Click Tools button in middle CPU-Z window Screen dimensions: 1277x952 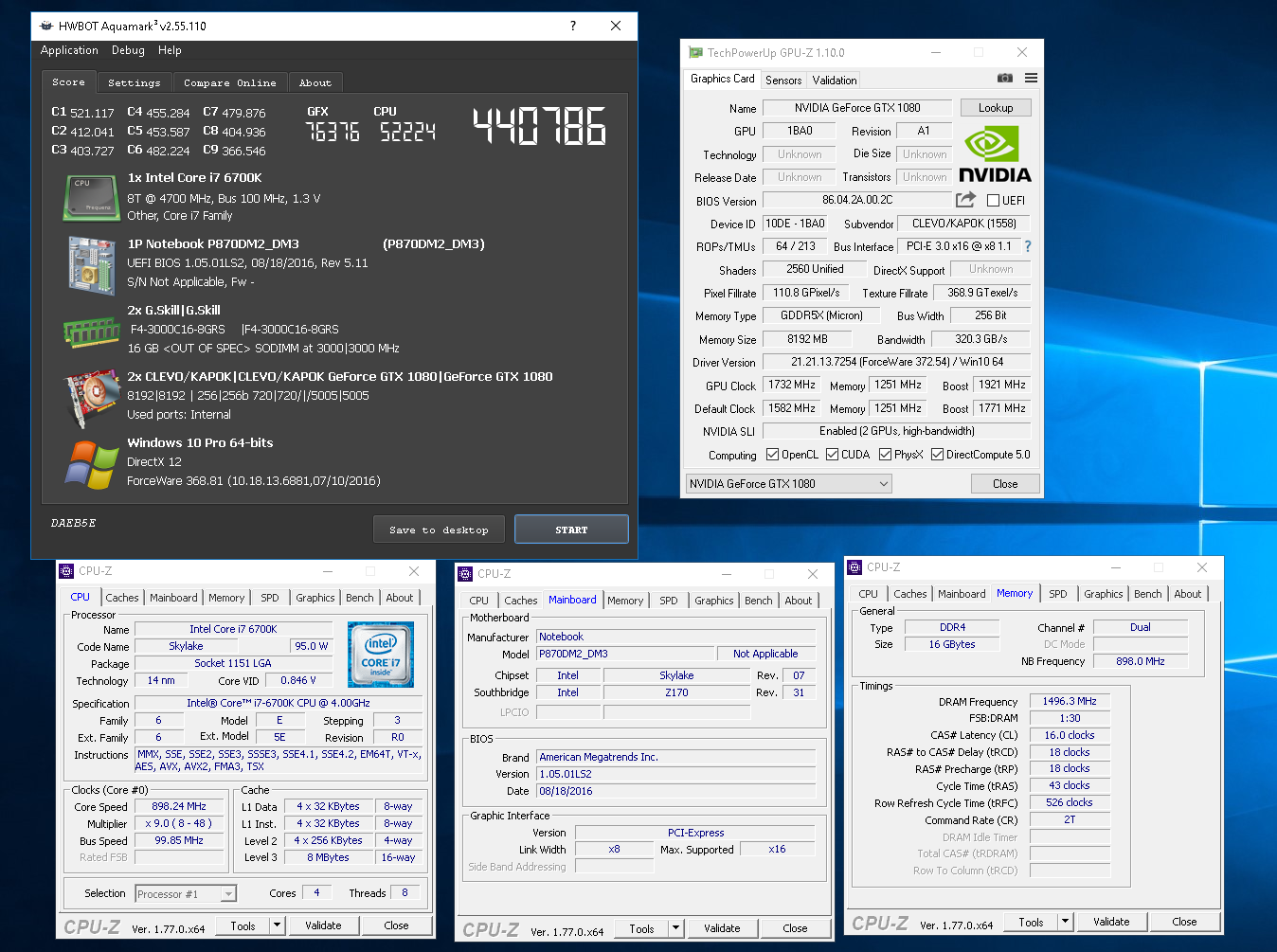point(641,928)
